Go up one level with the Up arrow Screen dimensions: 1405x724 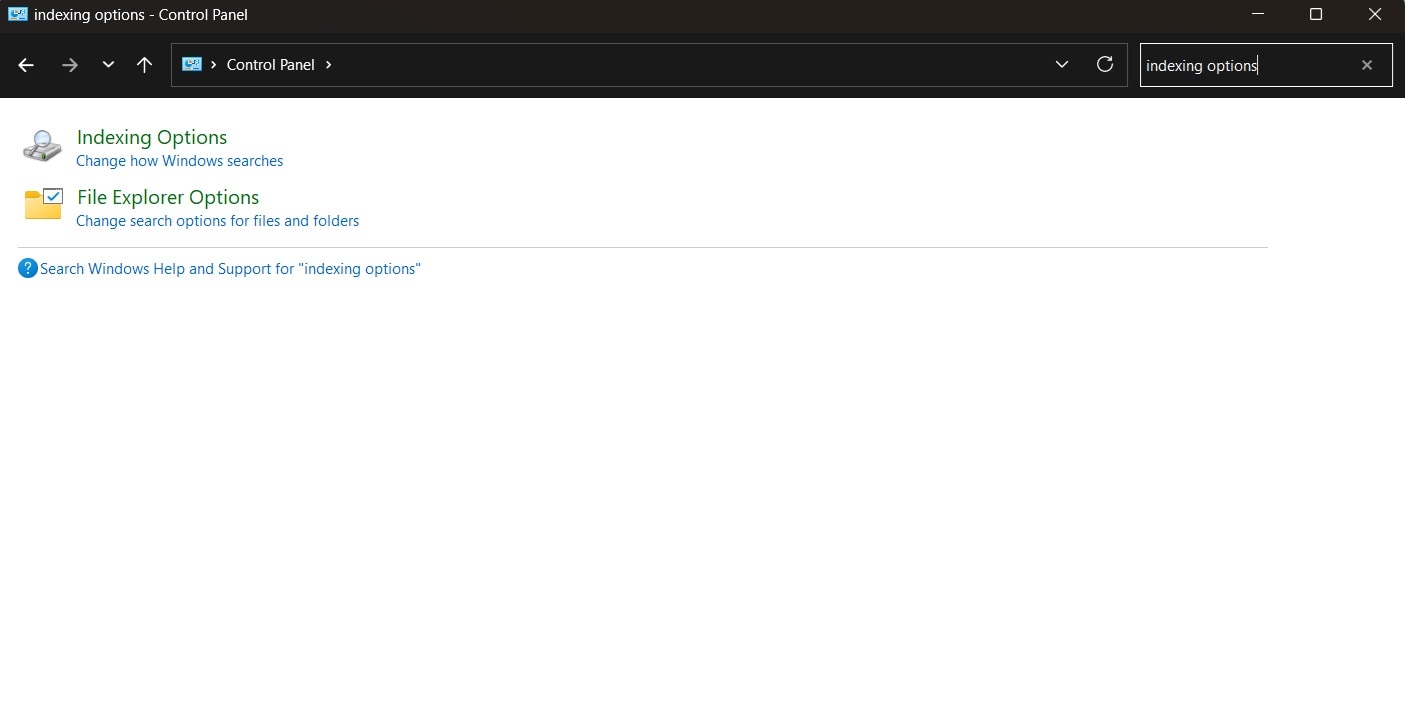(x=144, y=65)
